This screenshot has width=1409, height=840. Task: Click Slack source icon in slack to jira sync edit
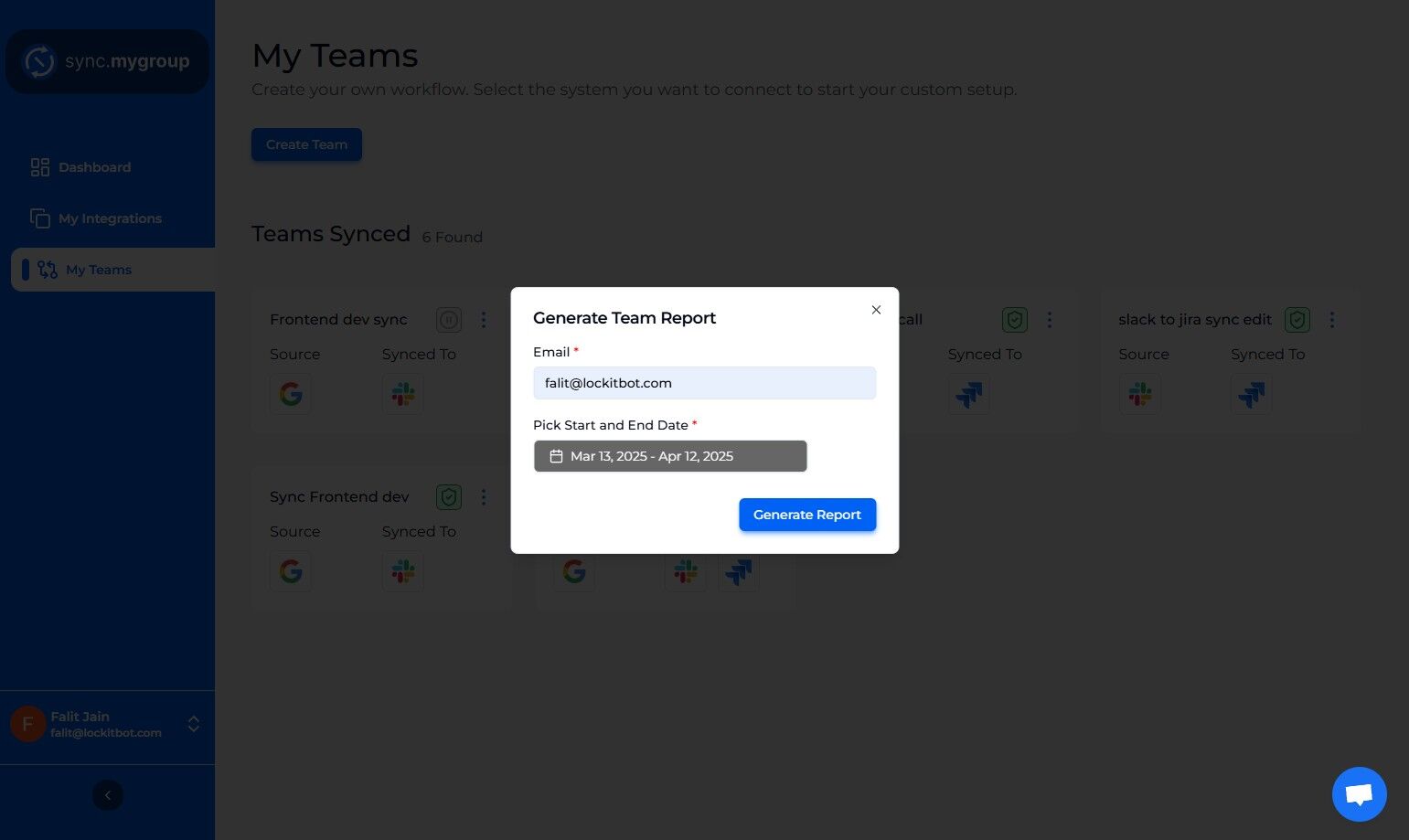tap(1140, 394)
